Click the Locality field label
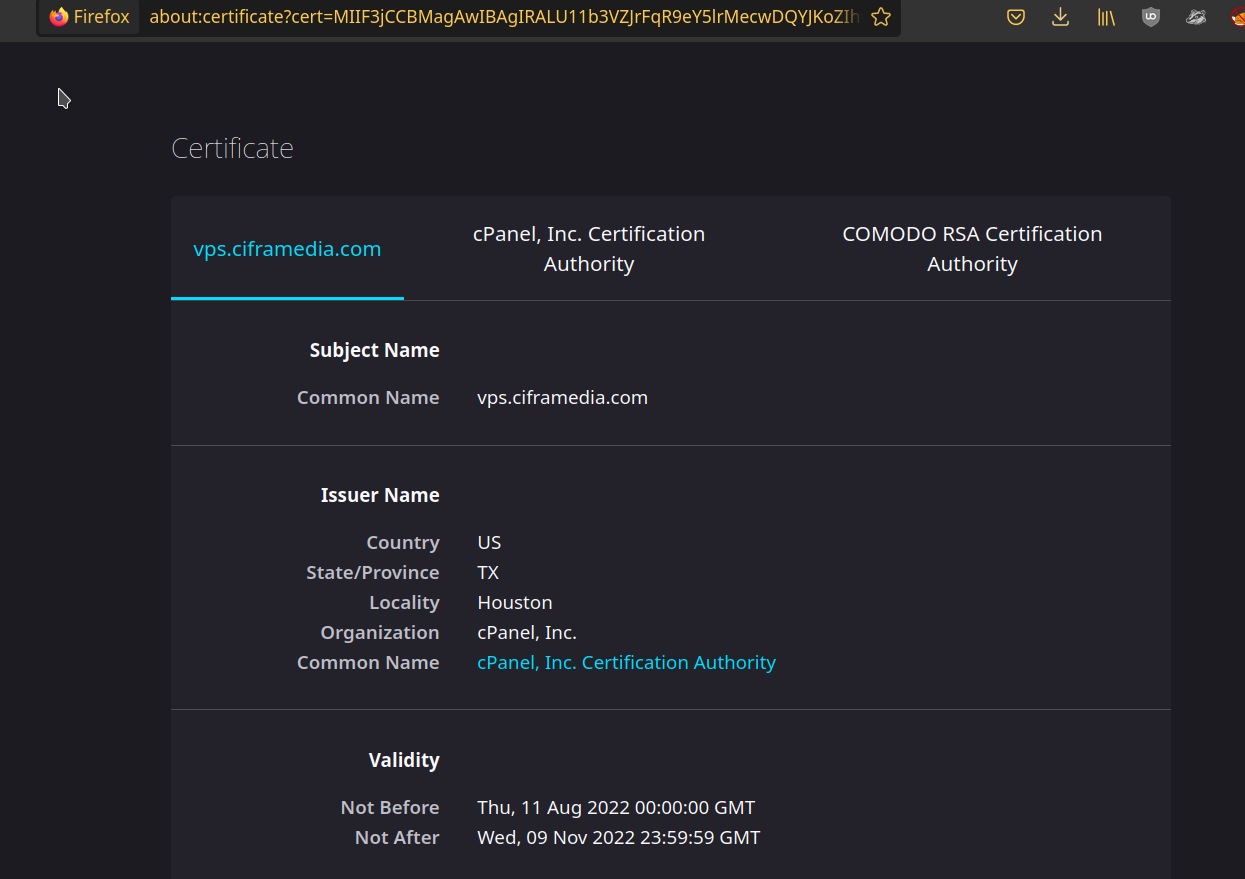1245x879 pixels. point(404,603)
